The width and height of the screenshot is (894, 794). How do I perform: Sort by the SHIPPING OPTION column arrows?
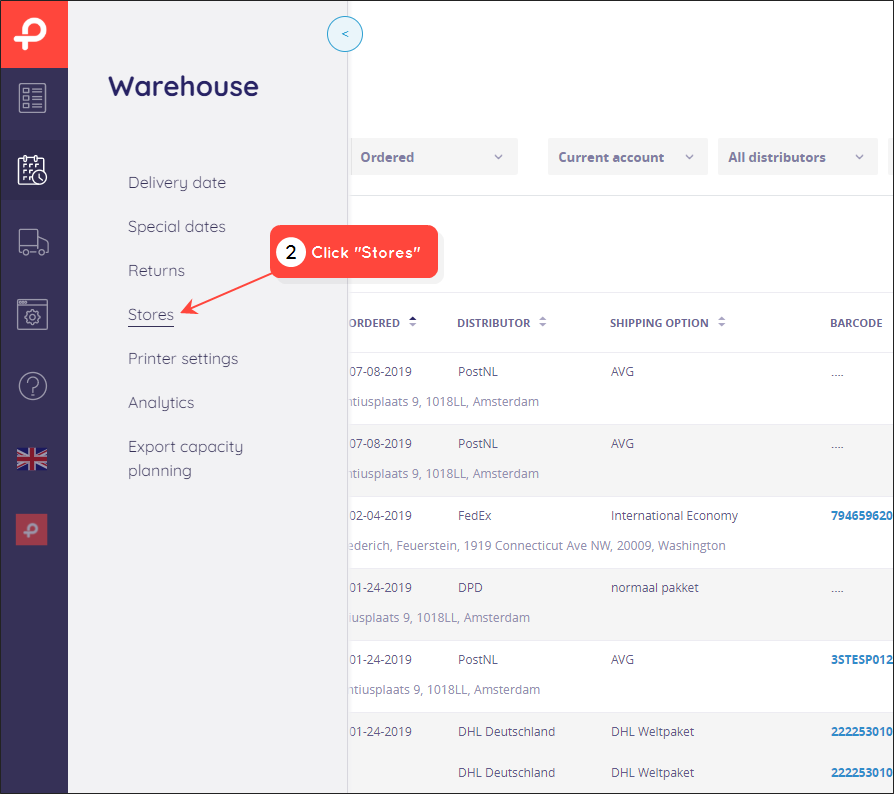pyautogui.click(x=722, y=322)
